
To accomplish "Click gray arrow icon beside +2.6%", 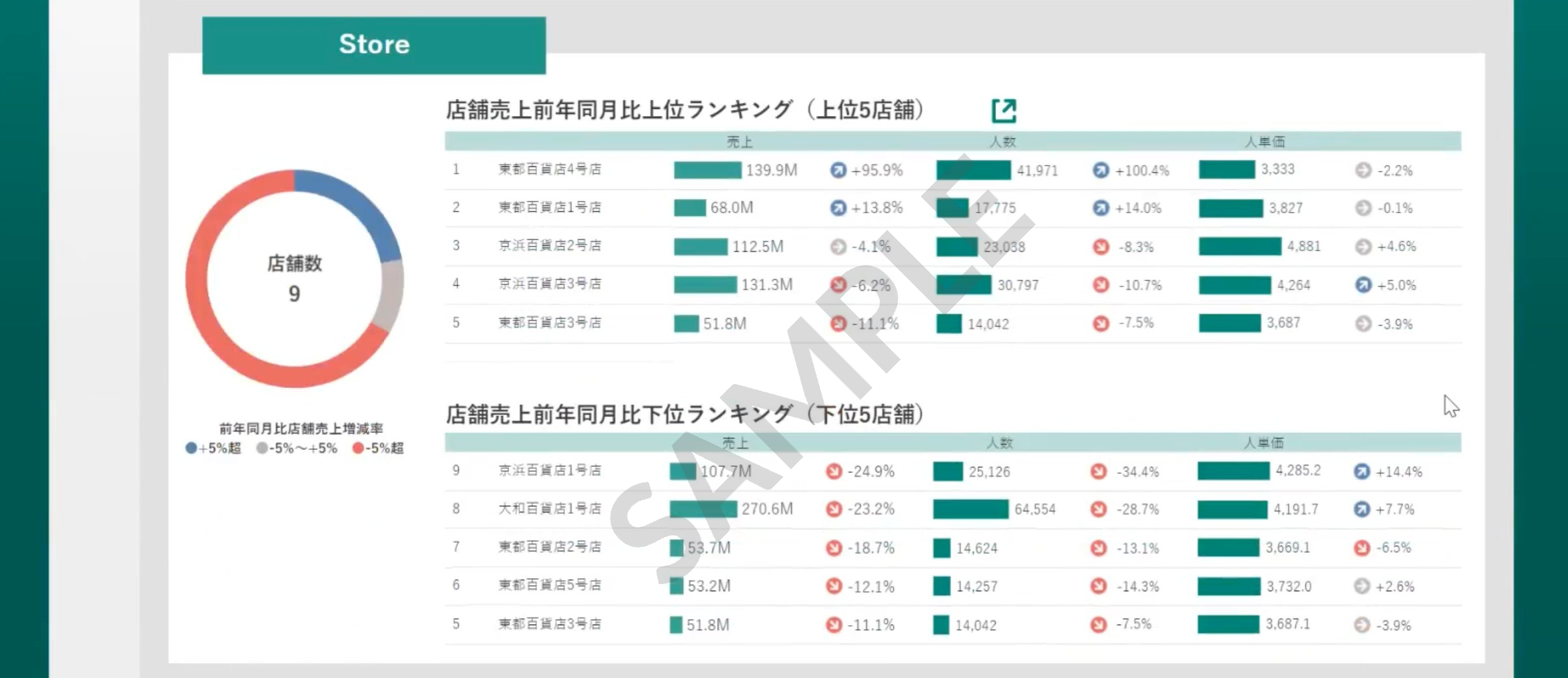I will [x=1361, y=586].
